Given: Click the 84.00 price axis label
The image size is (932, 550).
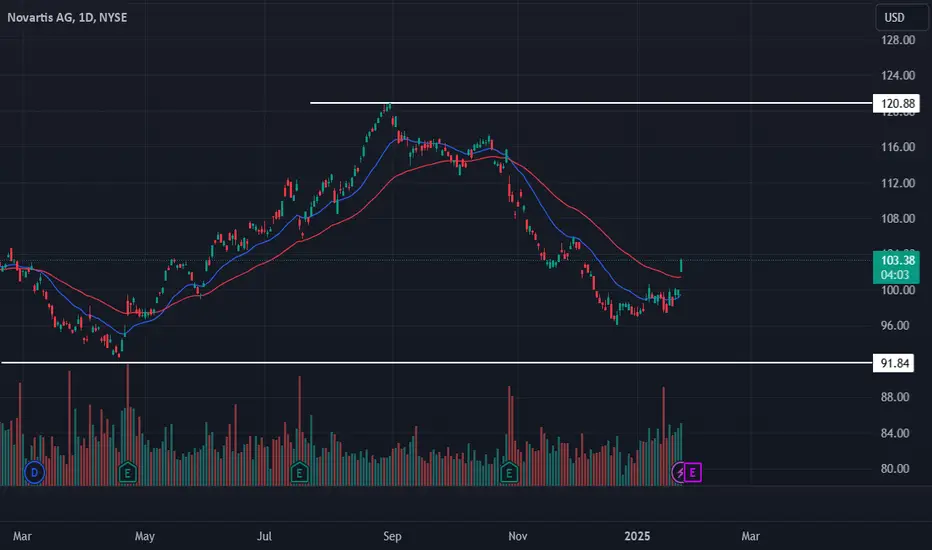Looking at the screenshot, I should (895, 433).
